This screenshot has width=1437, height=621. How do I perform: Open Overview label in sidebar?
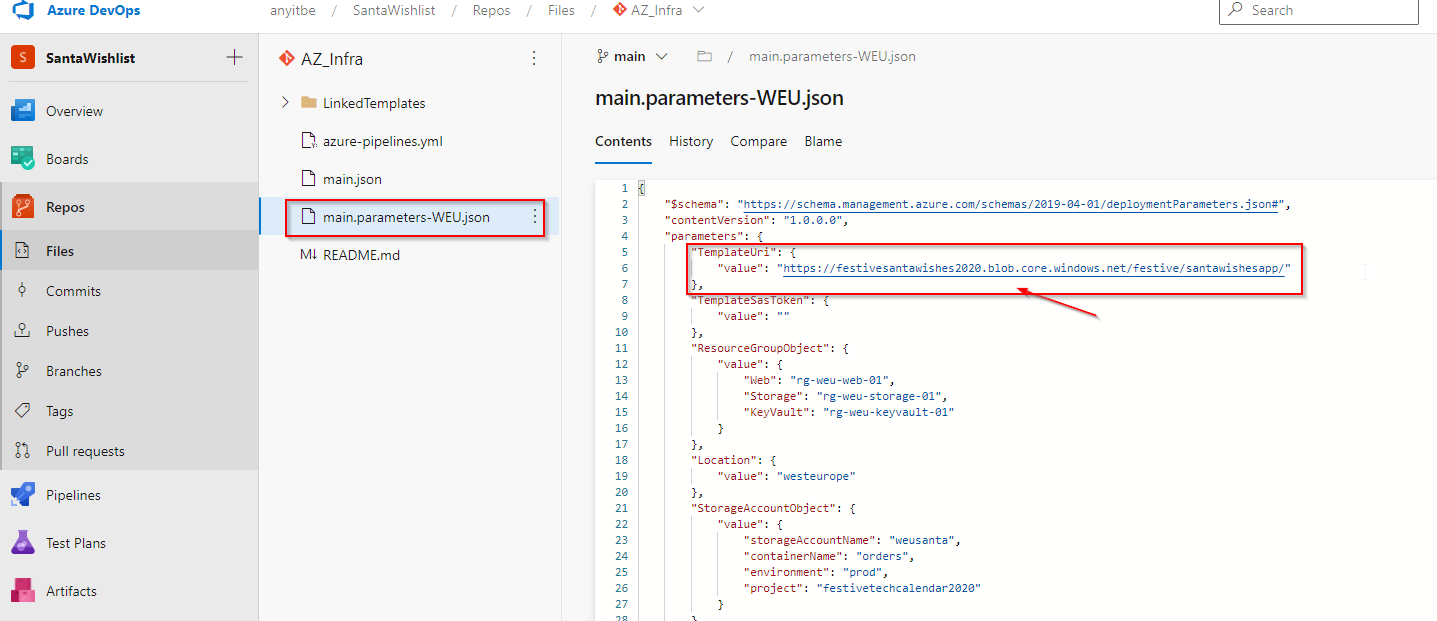74,111
